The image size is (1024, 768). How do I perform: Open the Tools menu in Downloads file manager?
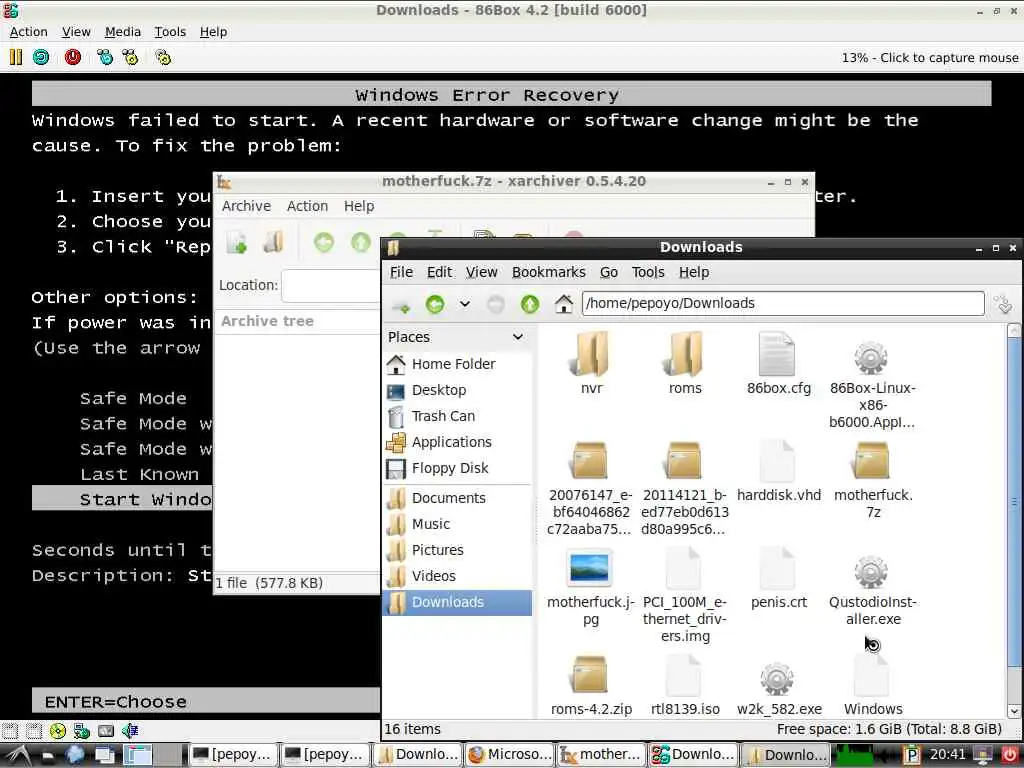pos(648,272)
